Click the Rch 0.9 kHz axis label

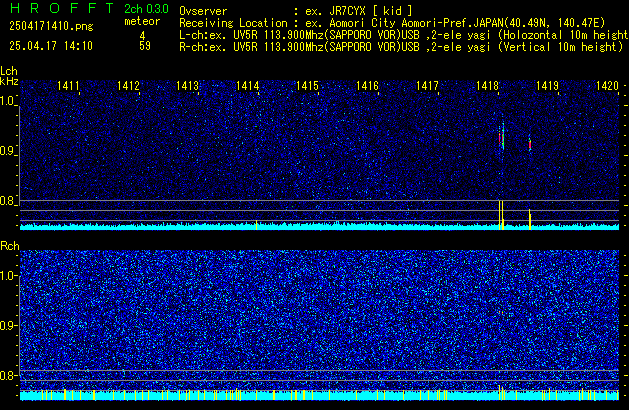(x=8, y=325)
